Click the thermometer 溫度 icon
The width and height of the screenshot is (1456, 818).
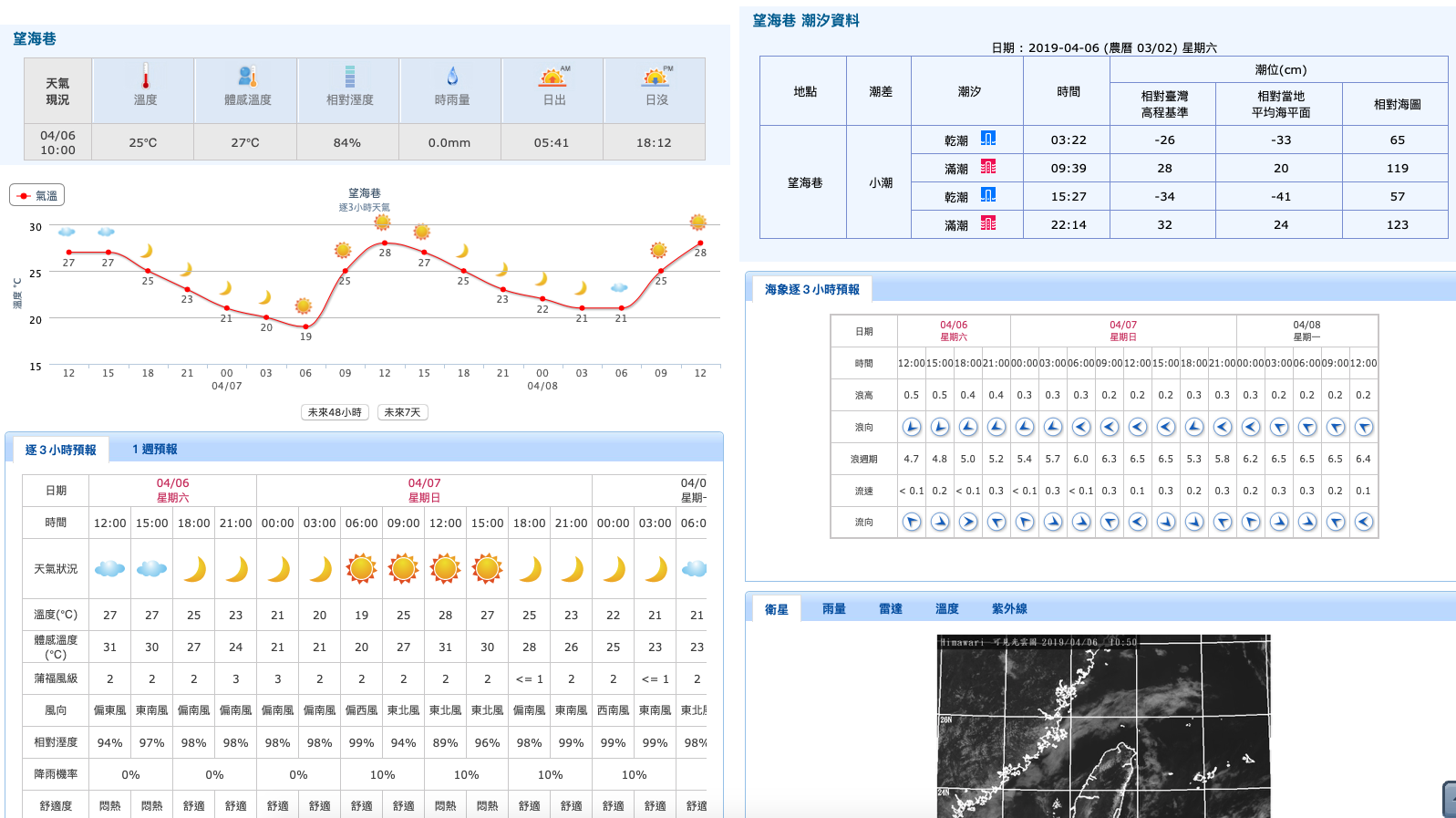coord(145,77)
